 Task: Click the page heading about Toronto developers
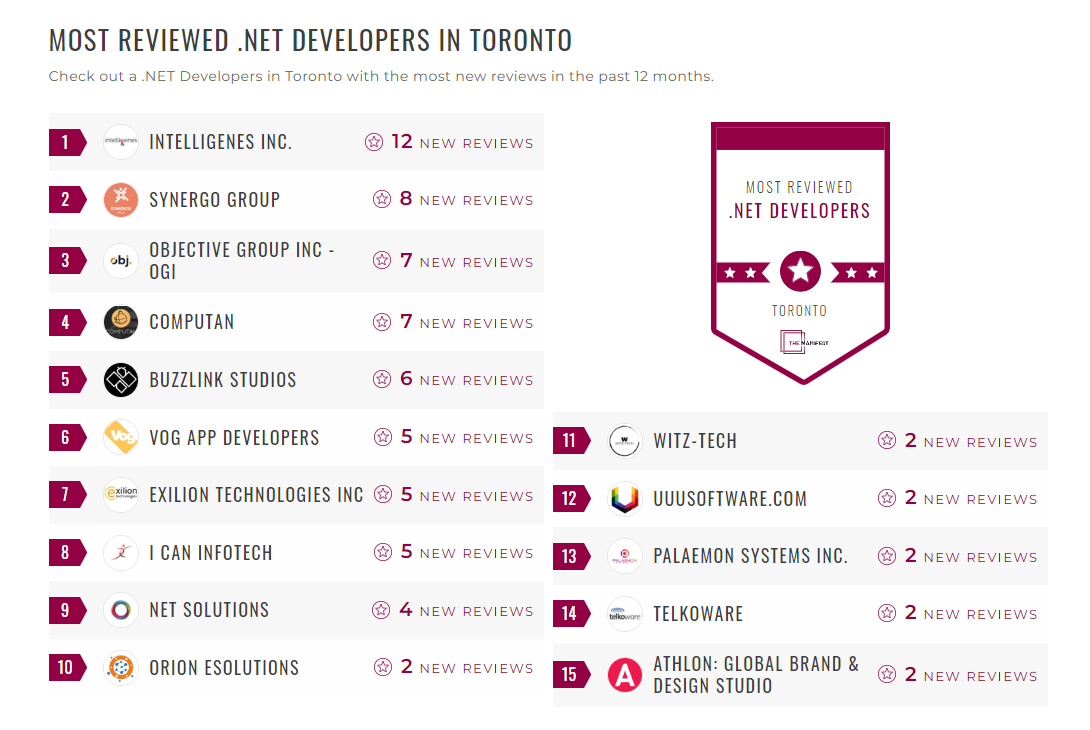pos(311,40)
